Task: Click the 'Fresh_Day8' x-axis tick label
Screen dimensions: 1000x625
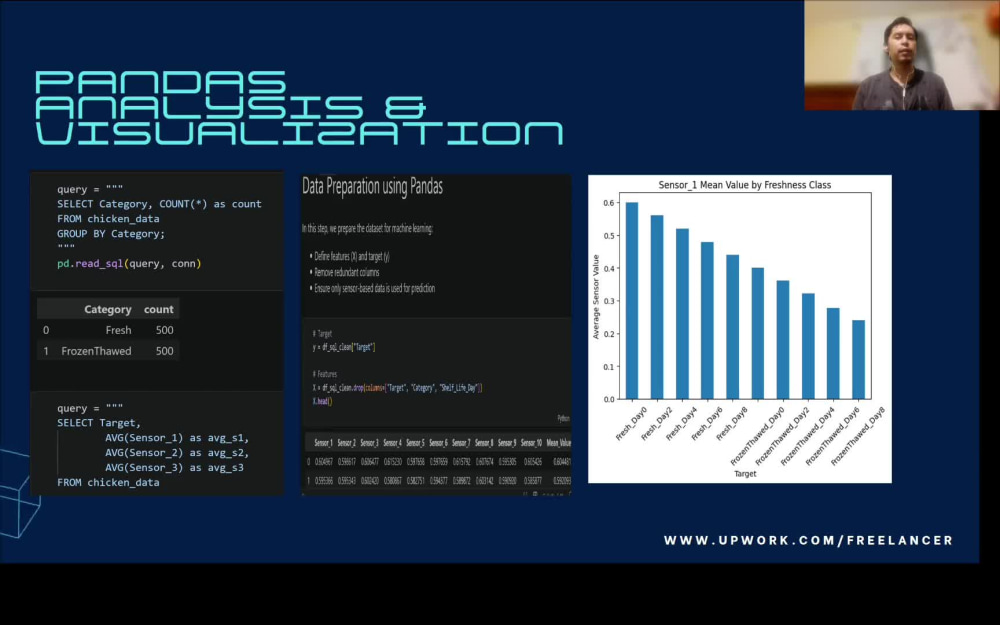Action: [732, 423]
